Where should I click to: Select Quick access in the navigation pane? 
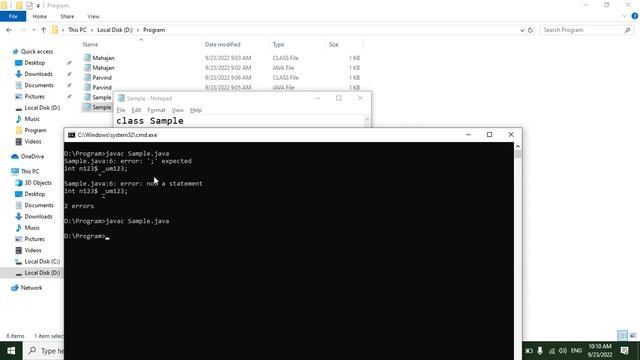tap(36, 51)
